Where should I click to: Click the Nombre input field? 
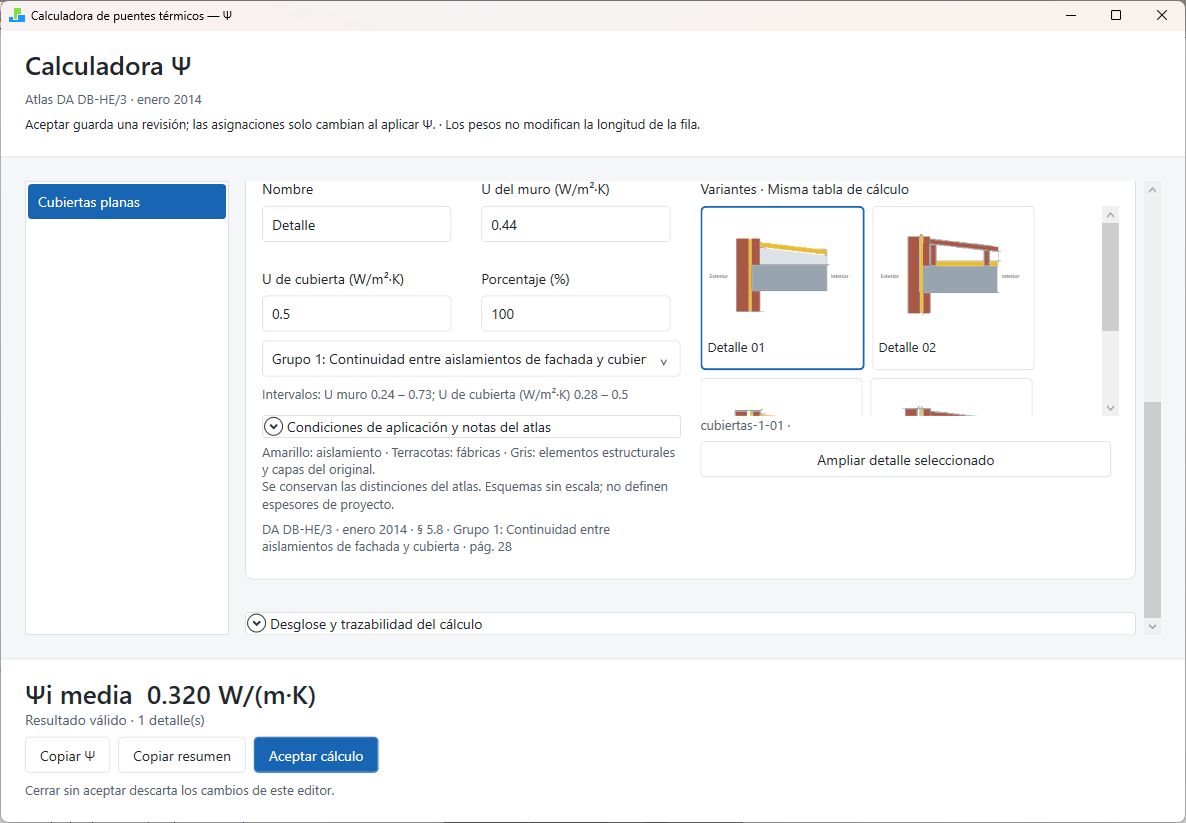[x=356, y=225]
